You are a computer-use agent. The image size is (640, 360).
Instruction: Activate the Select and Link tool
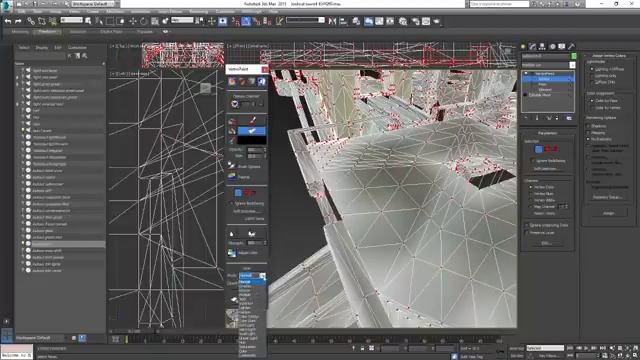(x=31, y=21)
